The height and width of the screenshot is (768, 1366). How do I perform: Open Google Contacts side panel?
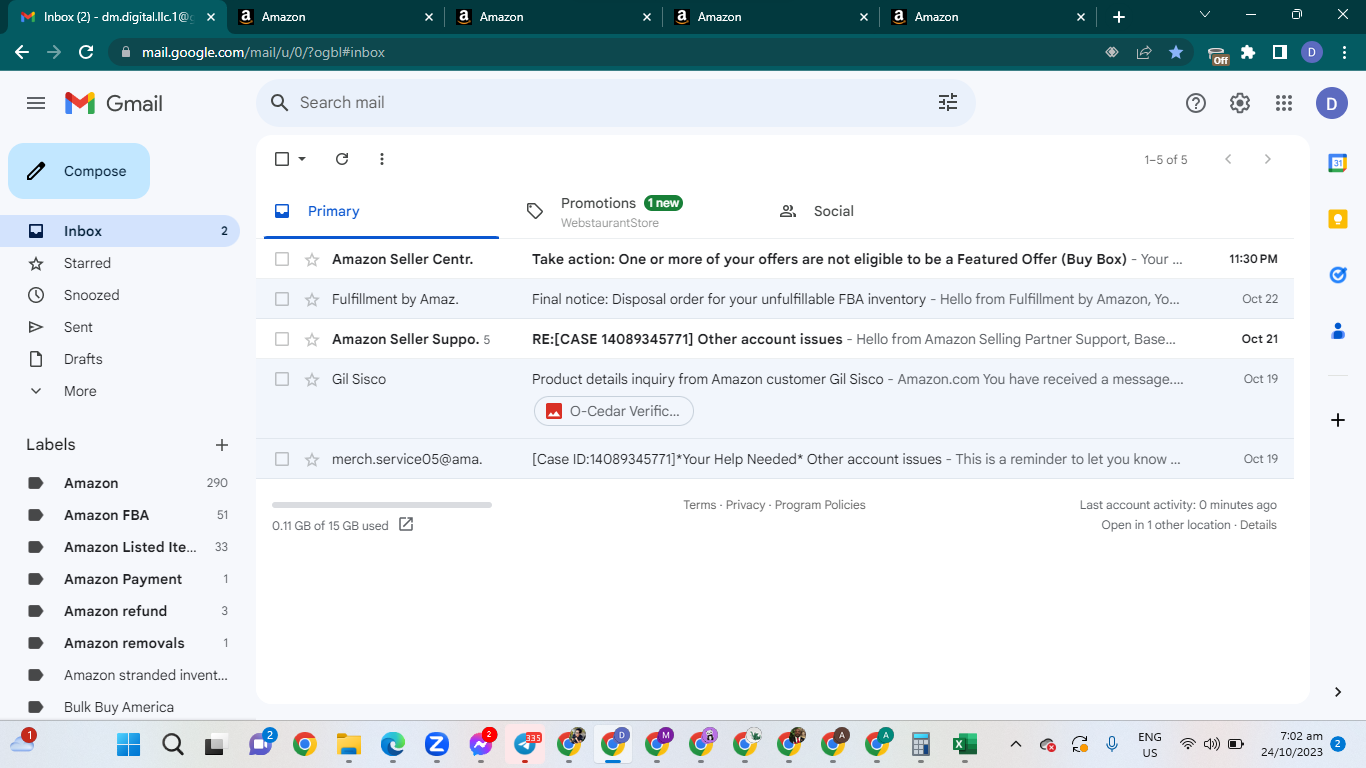[1338, 331]
